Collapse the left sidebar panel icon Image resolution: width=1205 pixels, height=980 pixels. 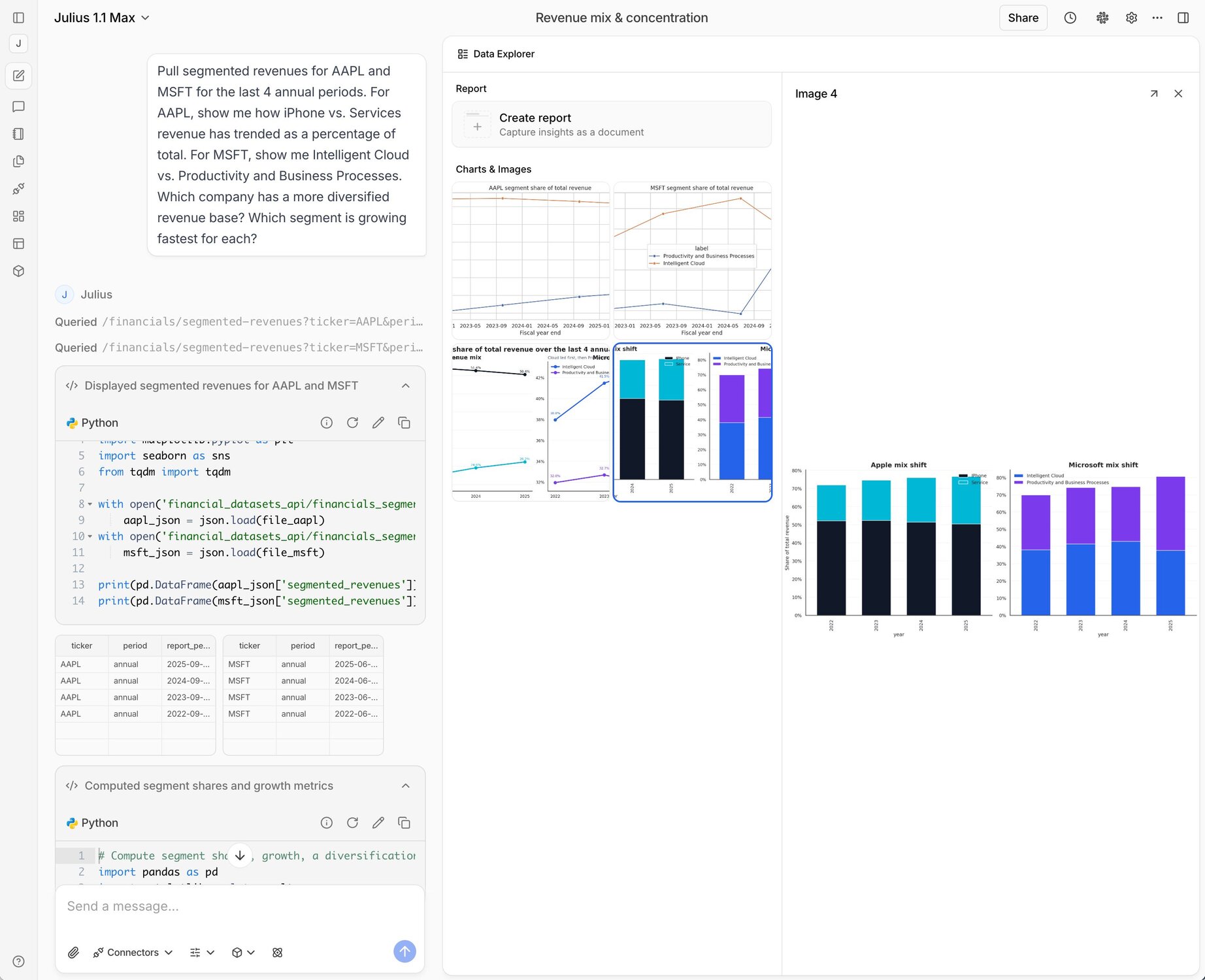pyautogui.click(x=18, y=18)
